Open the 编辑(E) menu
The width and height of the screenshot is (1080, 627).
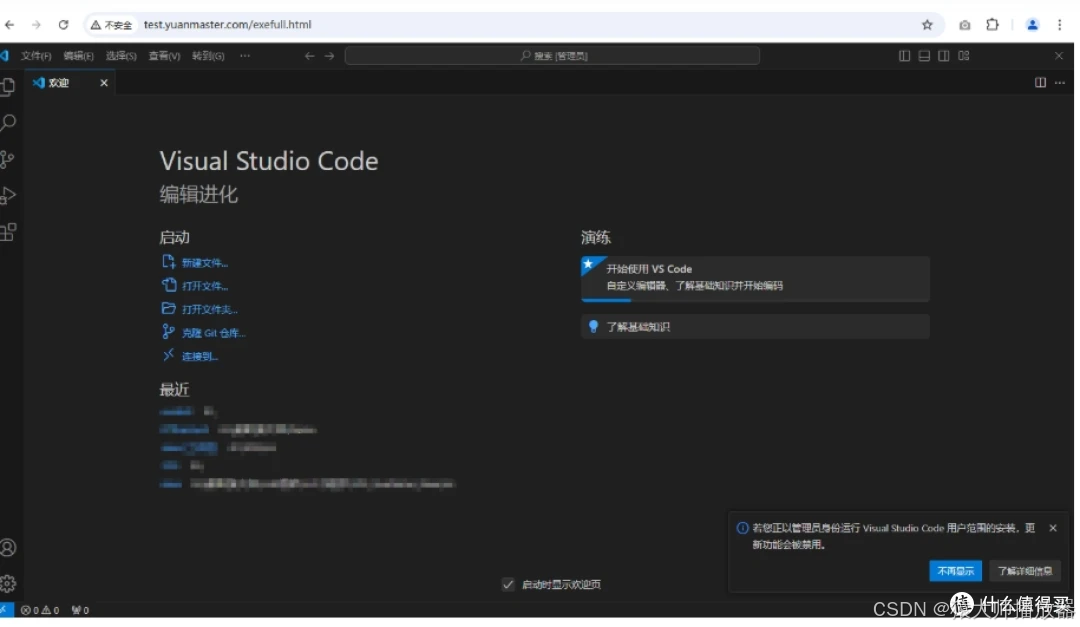point(79,56)
